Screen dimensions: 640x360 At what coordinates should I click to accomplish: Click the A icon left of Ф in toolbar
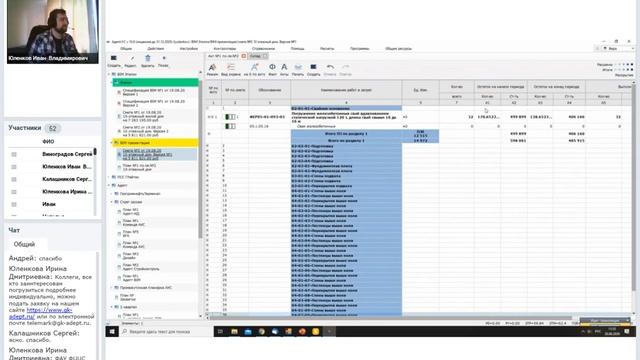[x=254, y=67]
